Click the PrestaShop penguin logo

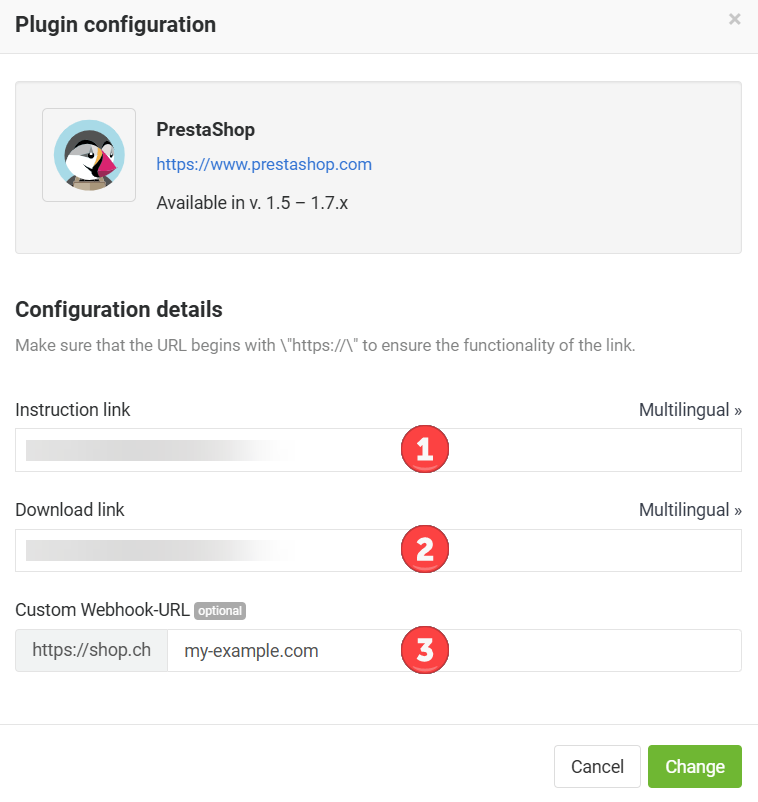[89, 155]
